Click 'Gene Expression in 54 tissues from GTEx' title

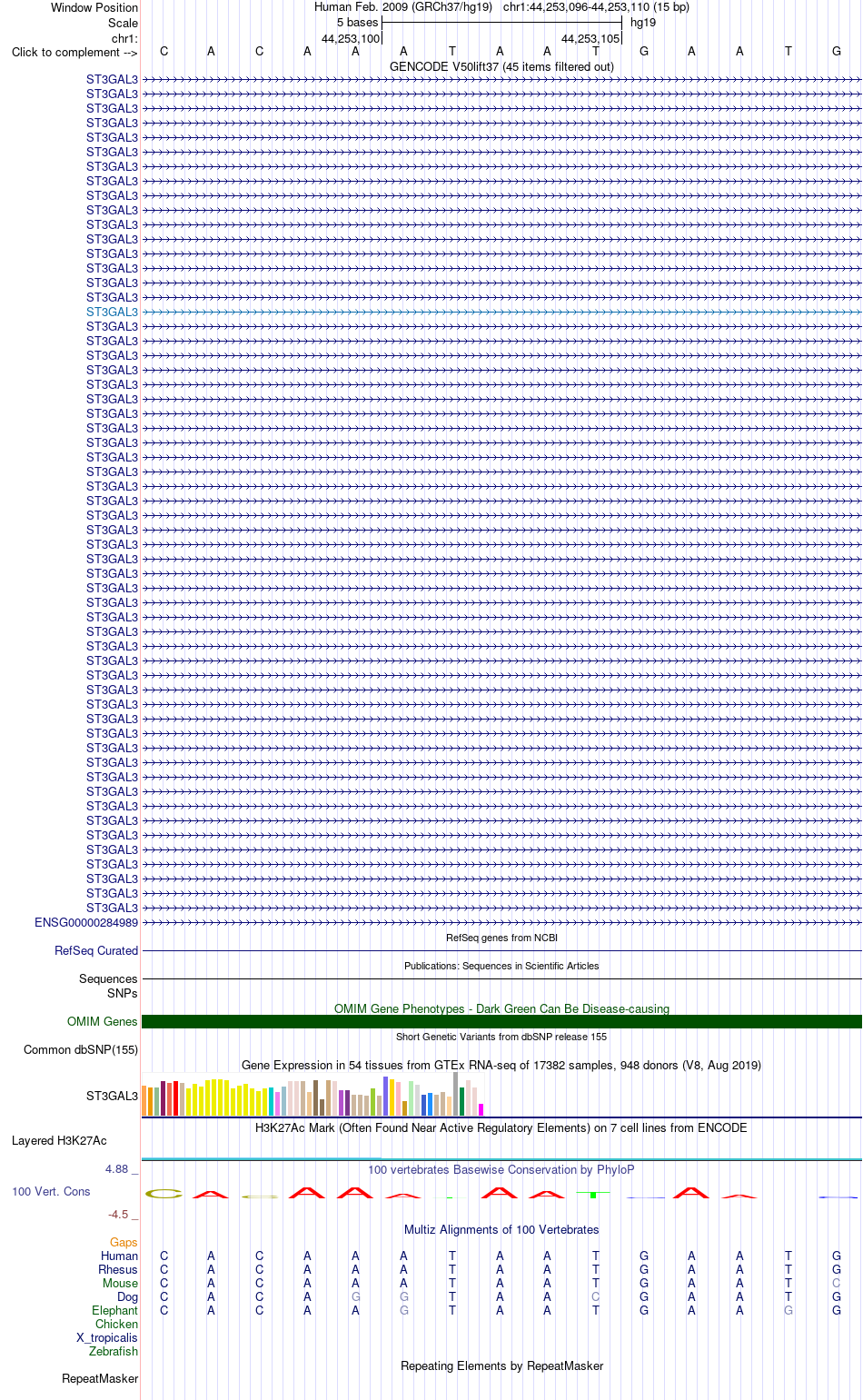coord(501,1065)
